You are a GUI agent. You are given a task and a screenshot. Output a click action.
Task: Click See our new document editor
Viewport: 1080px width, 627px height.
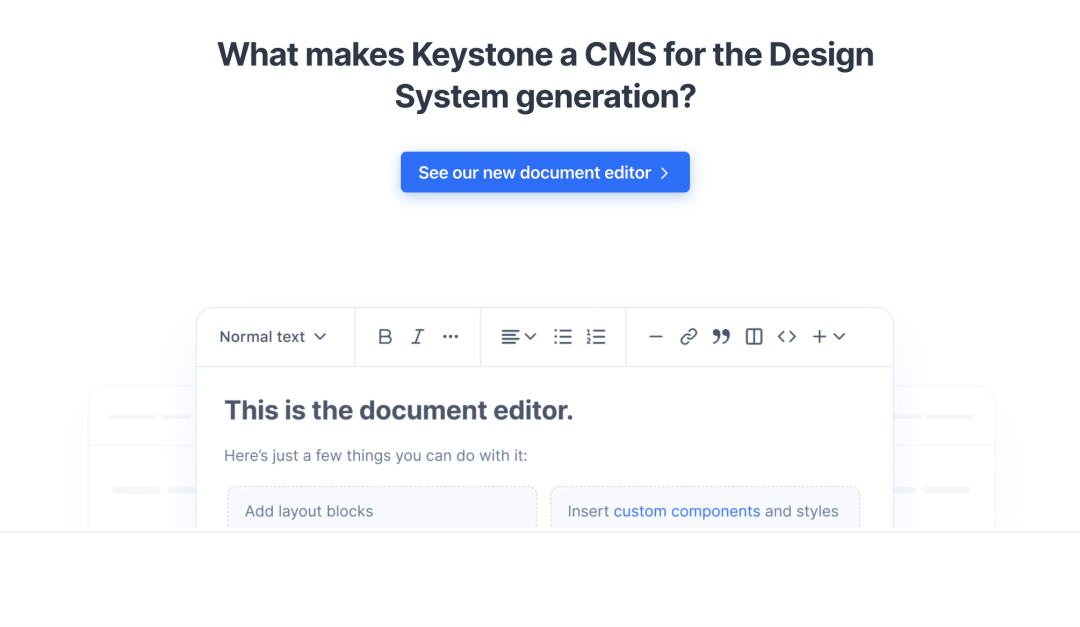(x=545, y=172)
